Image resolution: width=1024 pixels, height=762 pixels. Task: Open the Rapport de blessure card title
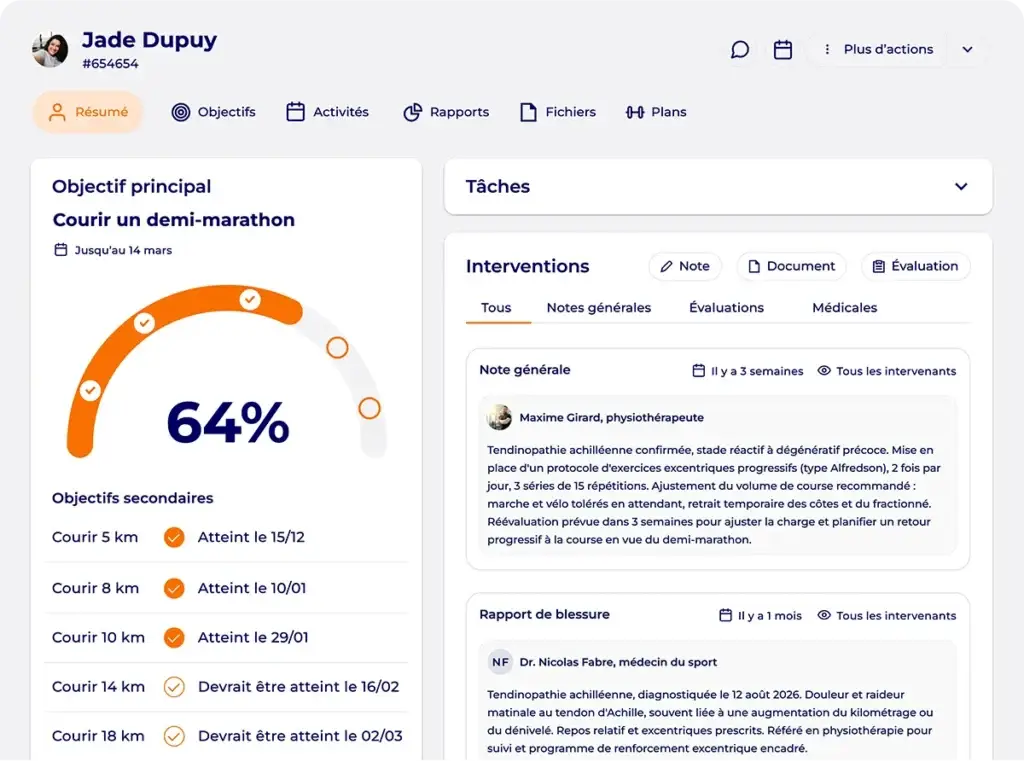tap(544, 614)
